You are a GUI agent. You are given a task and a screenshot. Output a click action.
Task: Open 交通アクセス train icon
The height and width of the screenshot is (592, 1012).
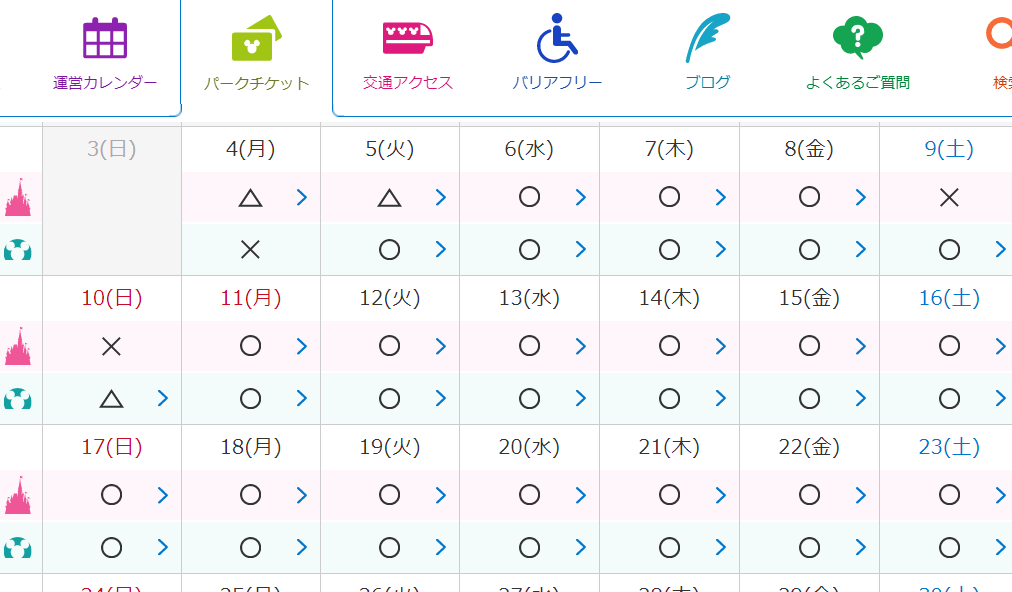[x=407, y=37]
